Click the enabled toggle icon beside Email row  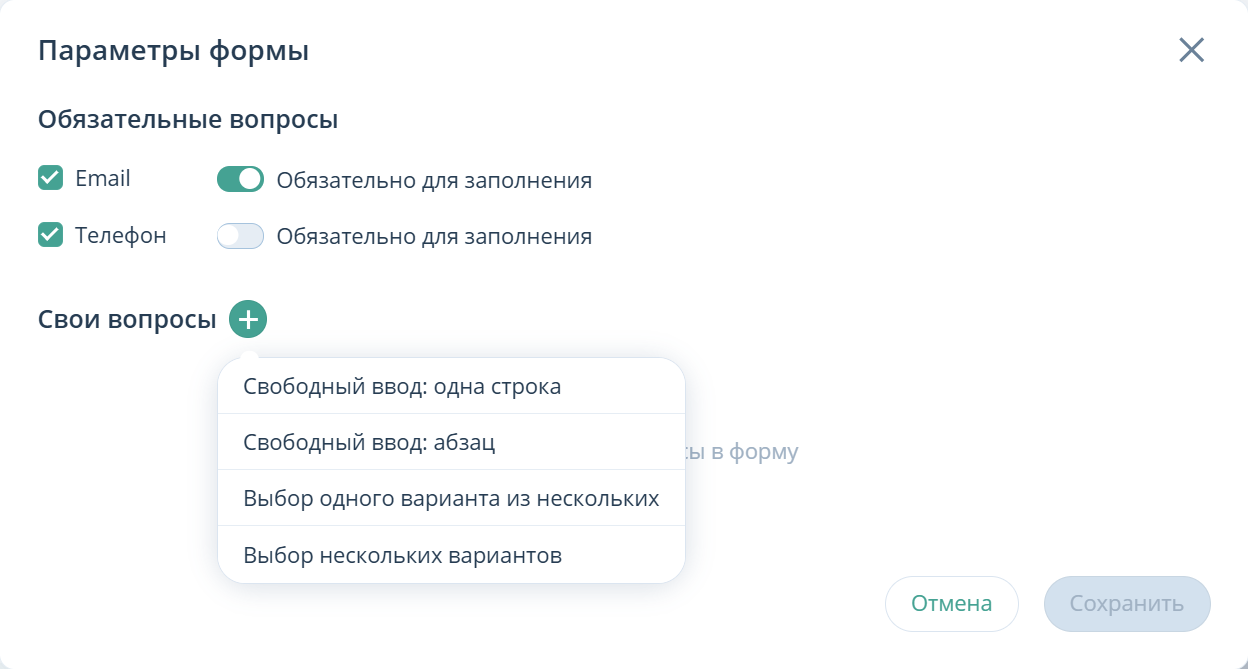pos(239,179)
